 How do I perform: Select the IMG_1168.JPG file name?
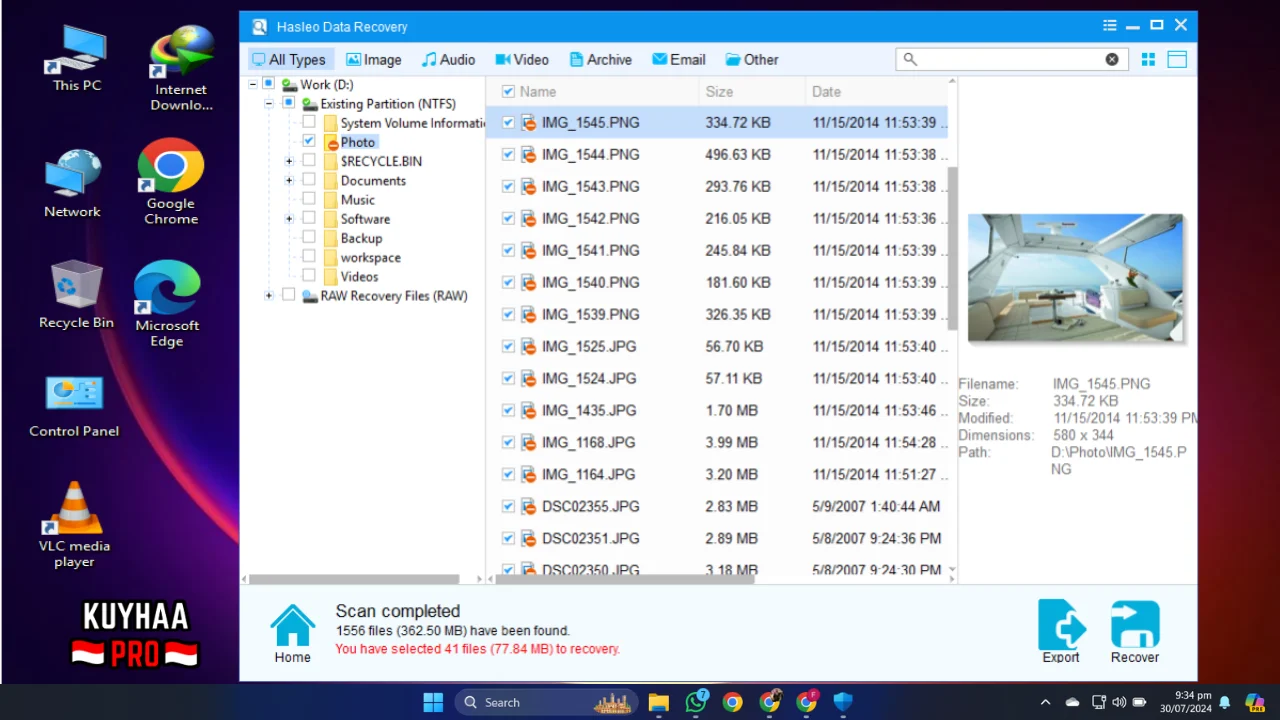point(588,442)
